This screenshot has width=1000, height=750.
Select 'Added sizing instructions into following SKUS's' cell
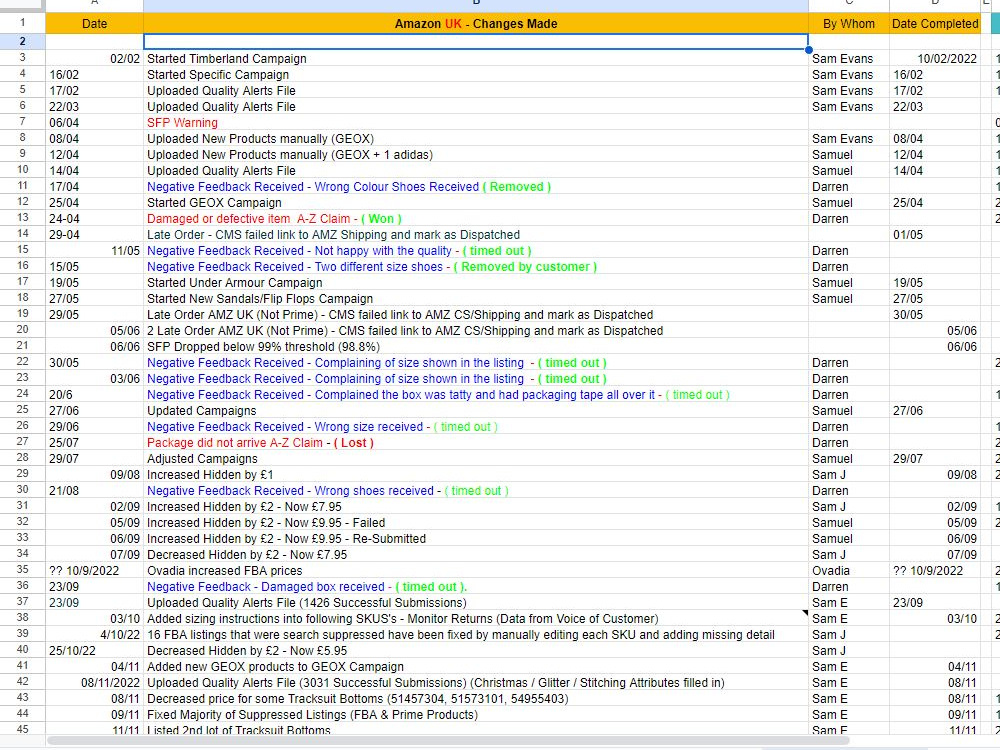(476, 619)
